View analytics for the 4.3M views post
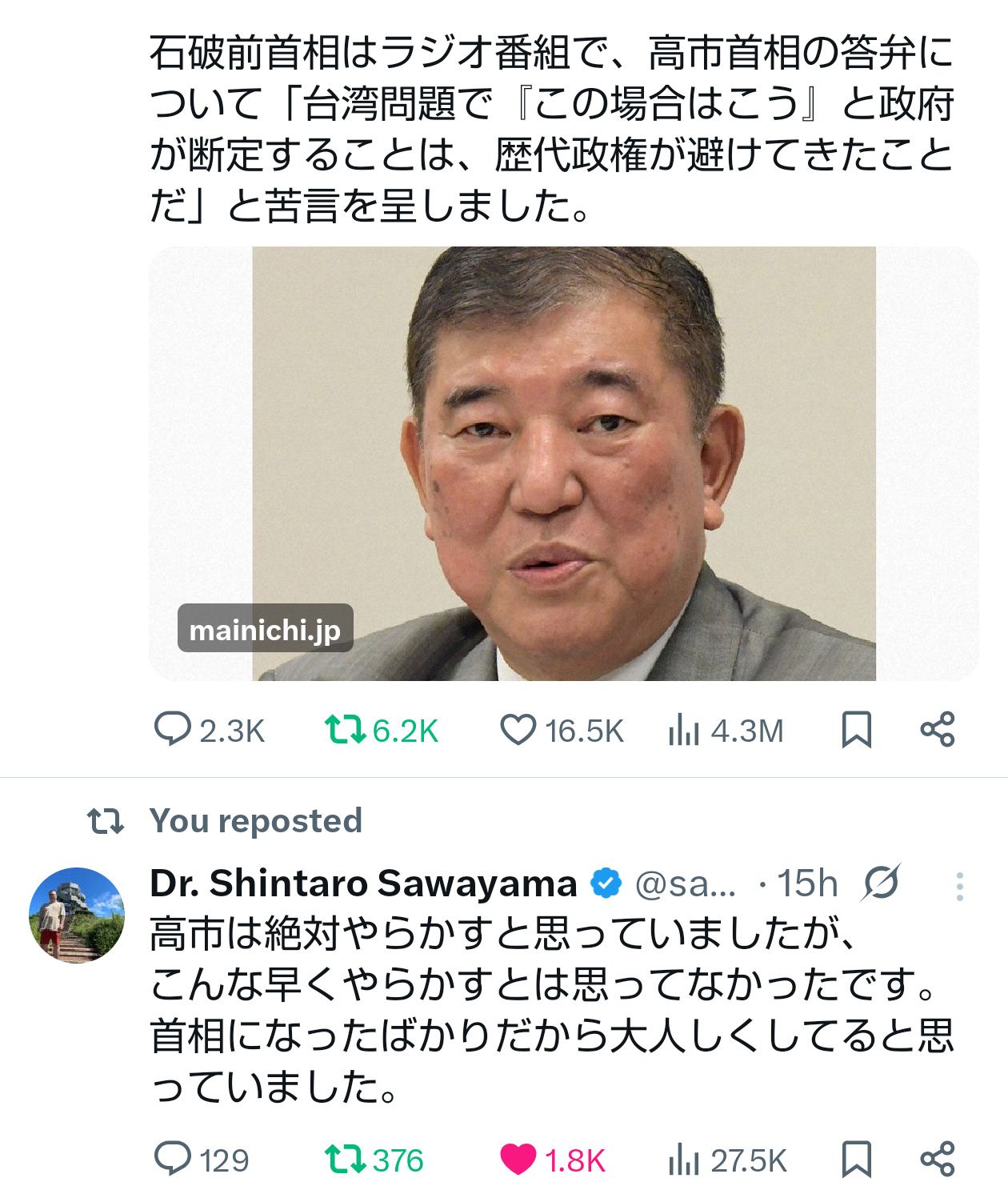1008x1202 pixels. (x=685, y=730)
